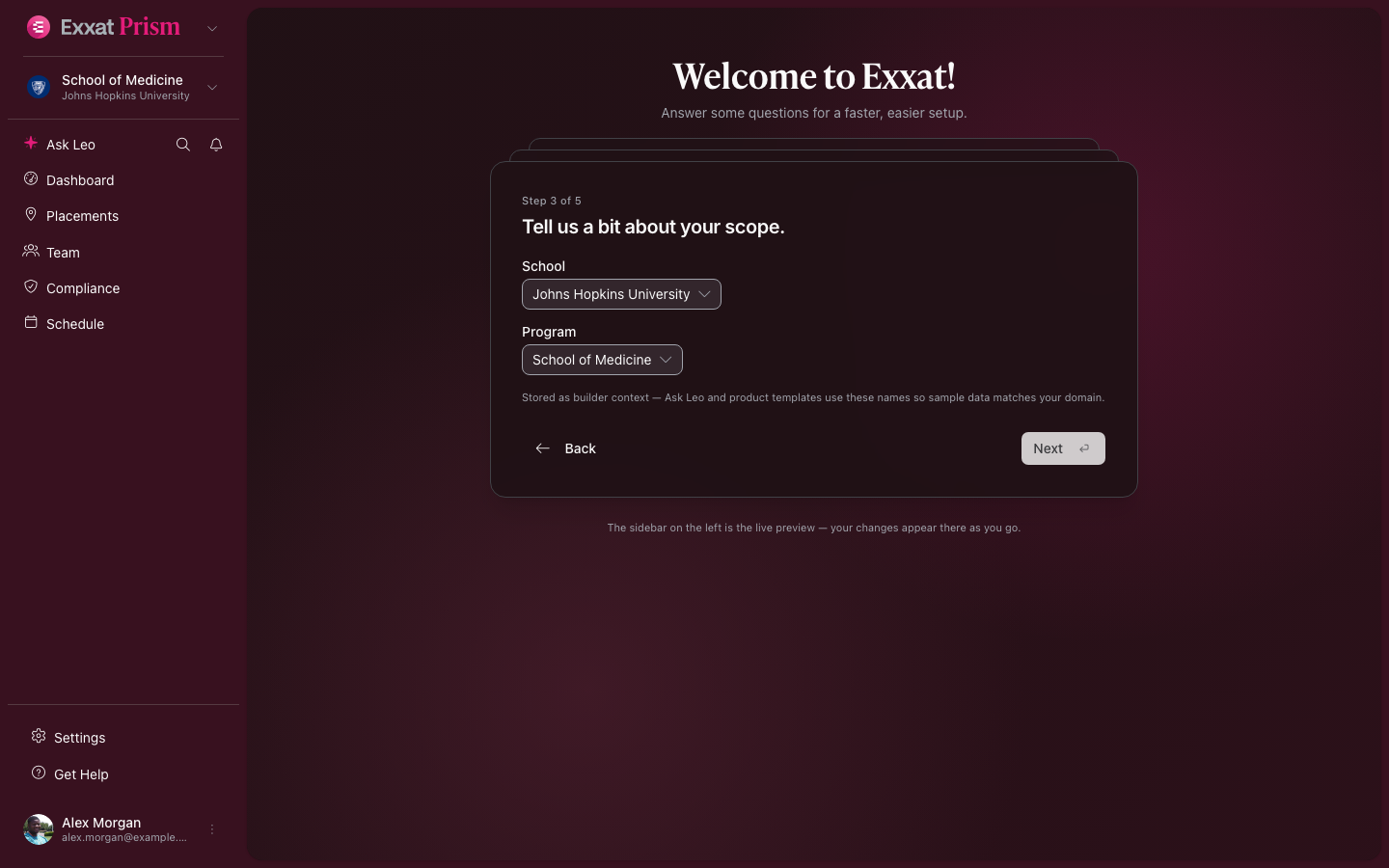This screenshot has height=868, width=1389.
Task: Click the 'Stored as builder context' note
Action: [x=813, y=397]
